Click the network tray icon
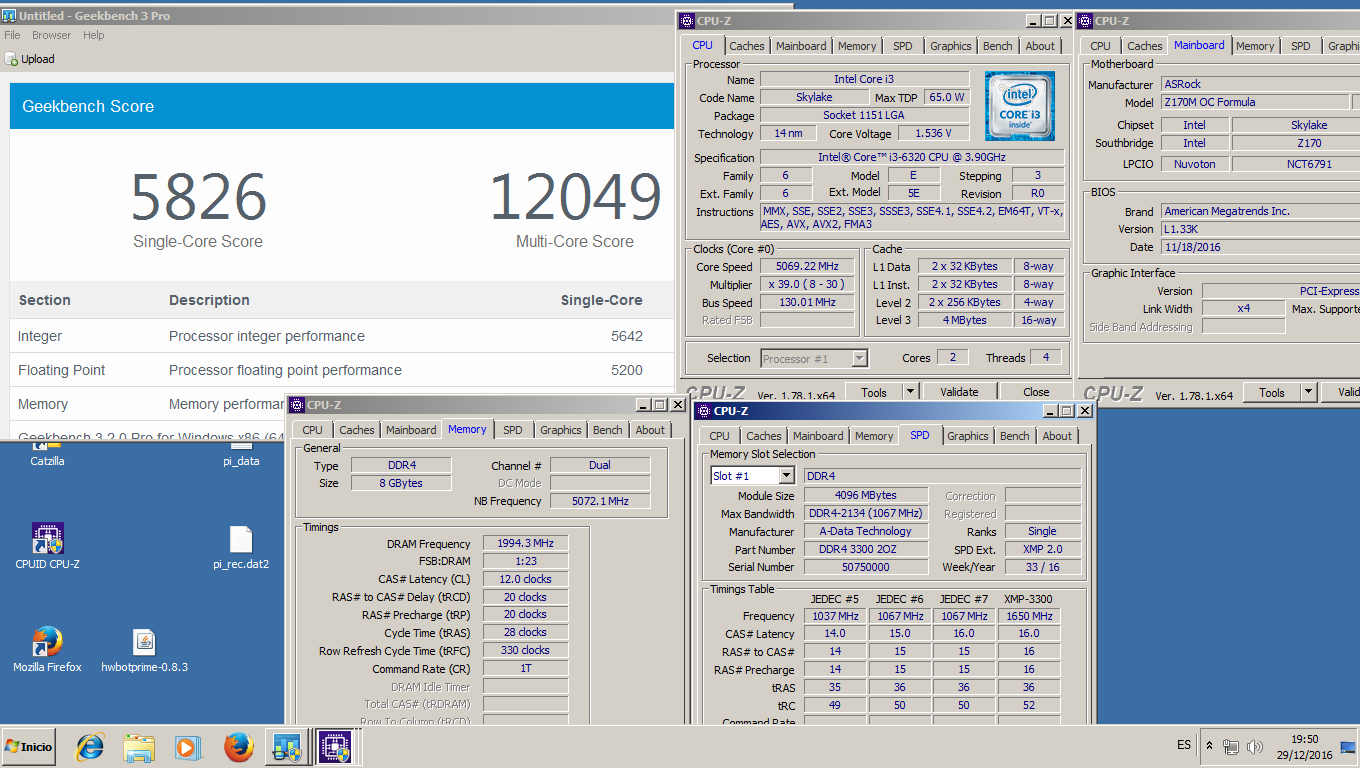The height and width of the screenshot is (768, 1360). pos(1231,746)
